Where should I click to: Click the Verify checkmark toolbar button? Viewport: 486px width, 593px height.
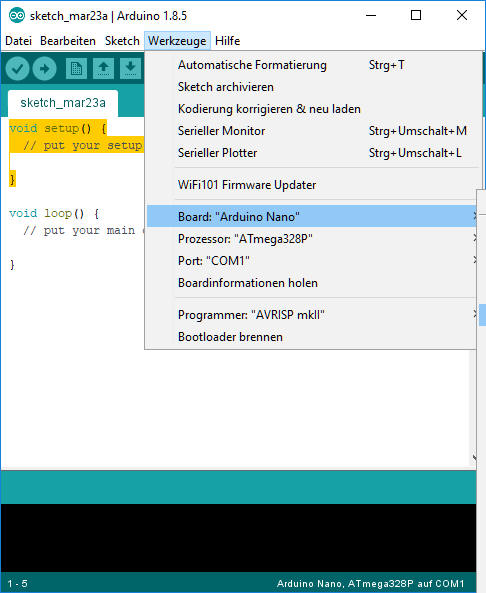point(17,68)
